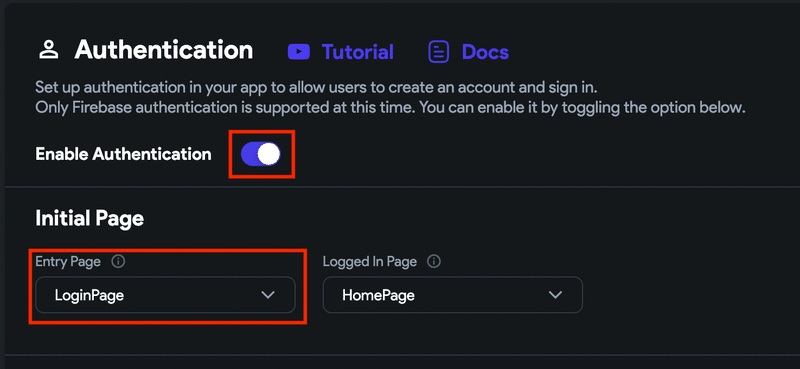Expand the chevron arrow in HomePage field
This screenshot has width=800, height=369.
click(555, 295)
